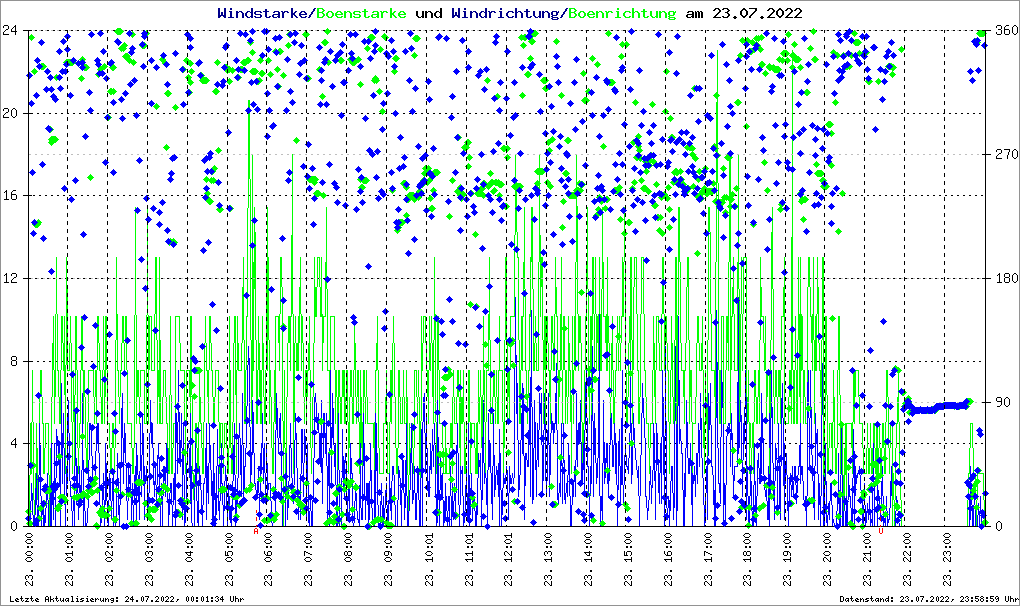Click the blue "Windrichtung" title word

(505, 13)
